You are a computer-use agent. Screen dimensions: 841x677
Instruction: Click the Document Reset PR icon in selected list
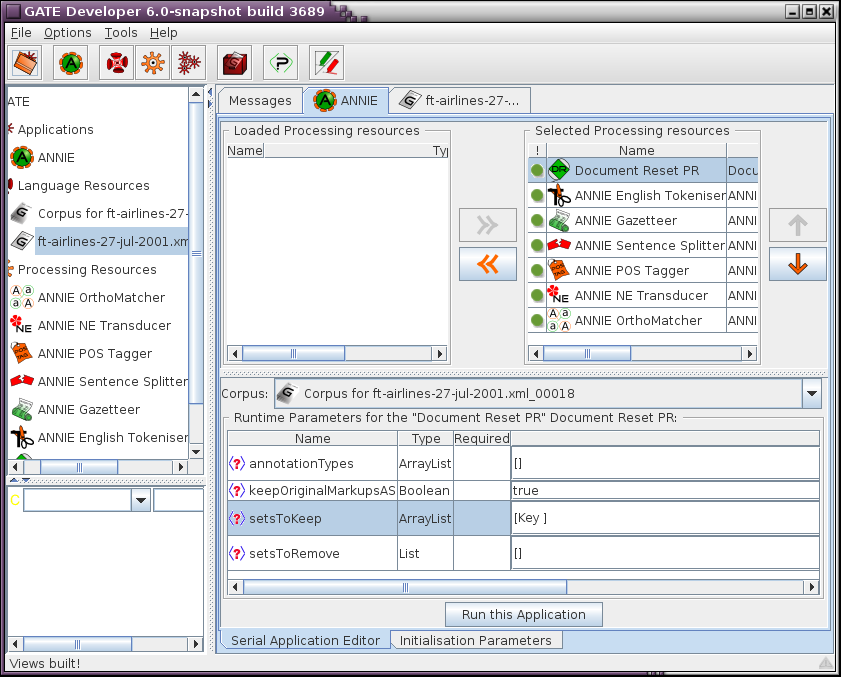tap(559, 170)
